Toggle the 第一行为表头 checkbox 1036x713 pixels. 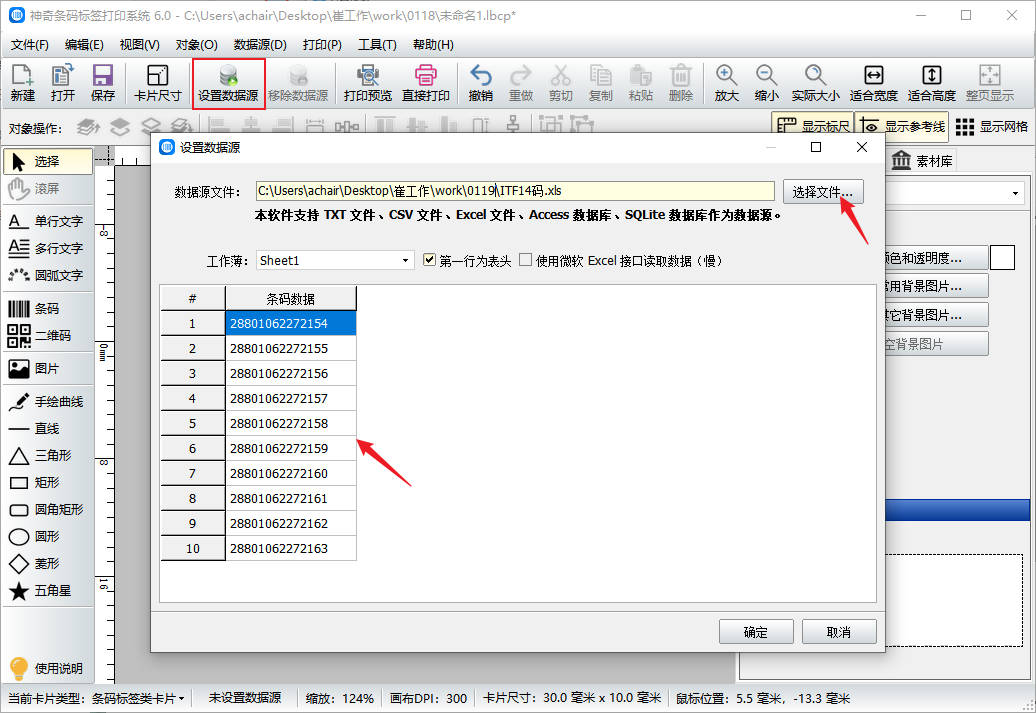[x=429, y=260]
